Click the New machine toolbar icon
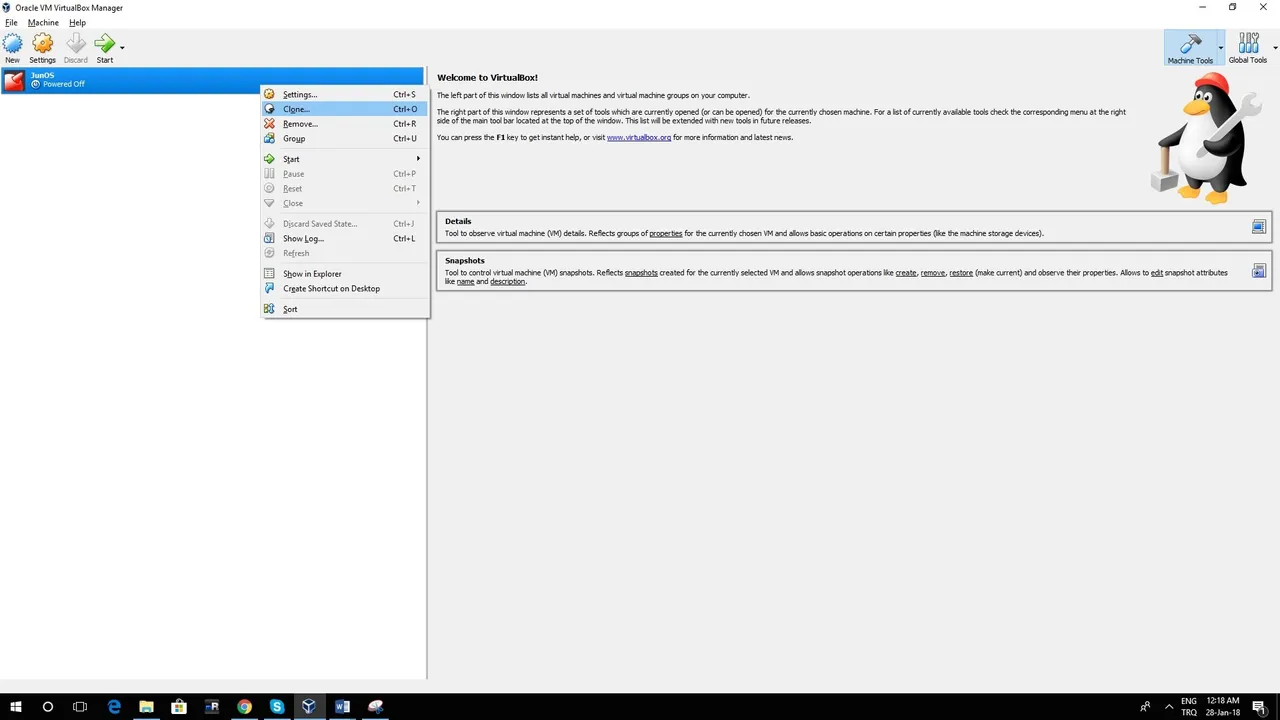 pos(12,47)
